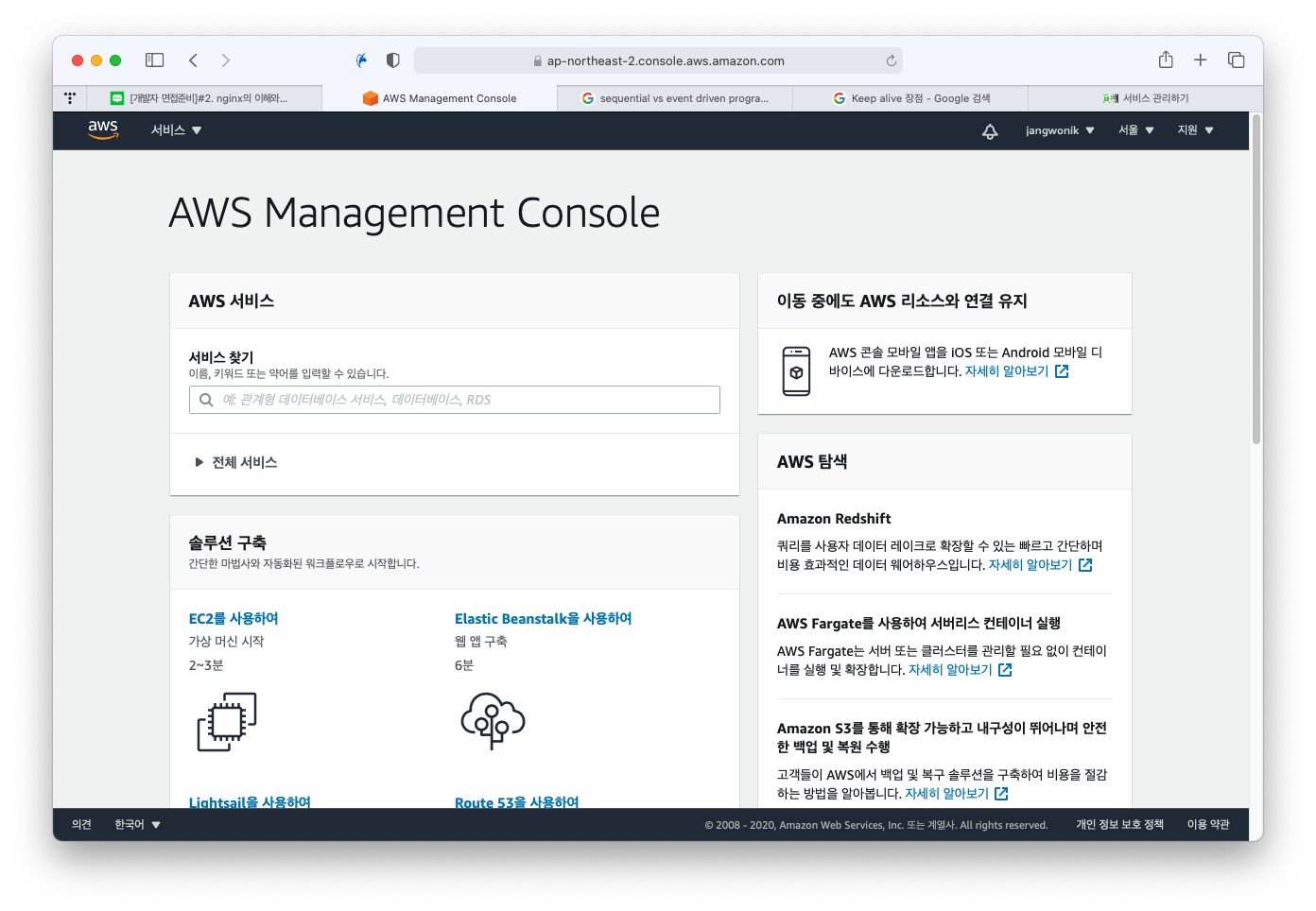Click the tab grid dots icon
The width and height of the screenshot is (1316, 911).
70,98
